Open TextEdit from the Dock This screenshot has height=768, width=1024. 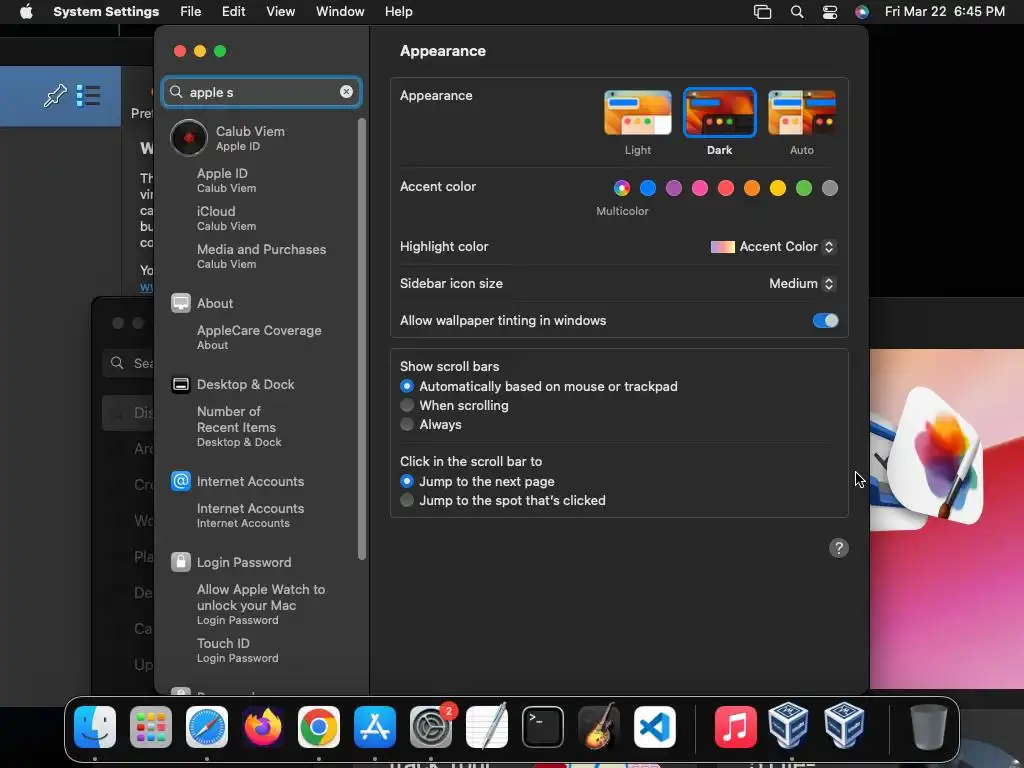click(487, 727)
